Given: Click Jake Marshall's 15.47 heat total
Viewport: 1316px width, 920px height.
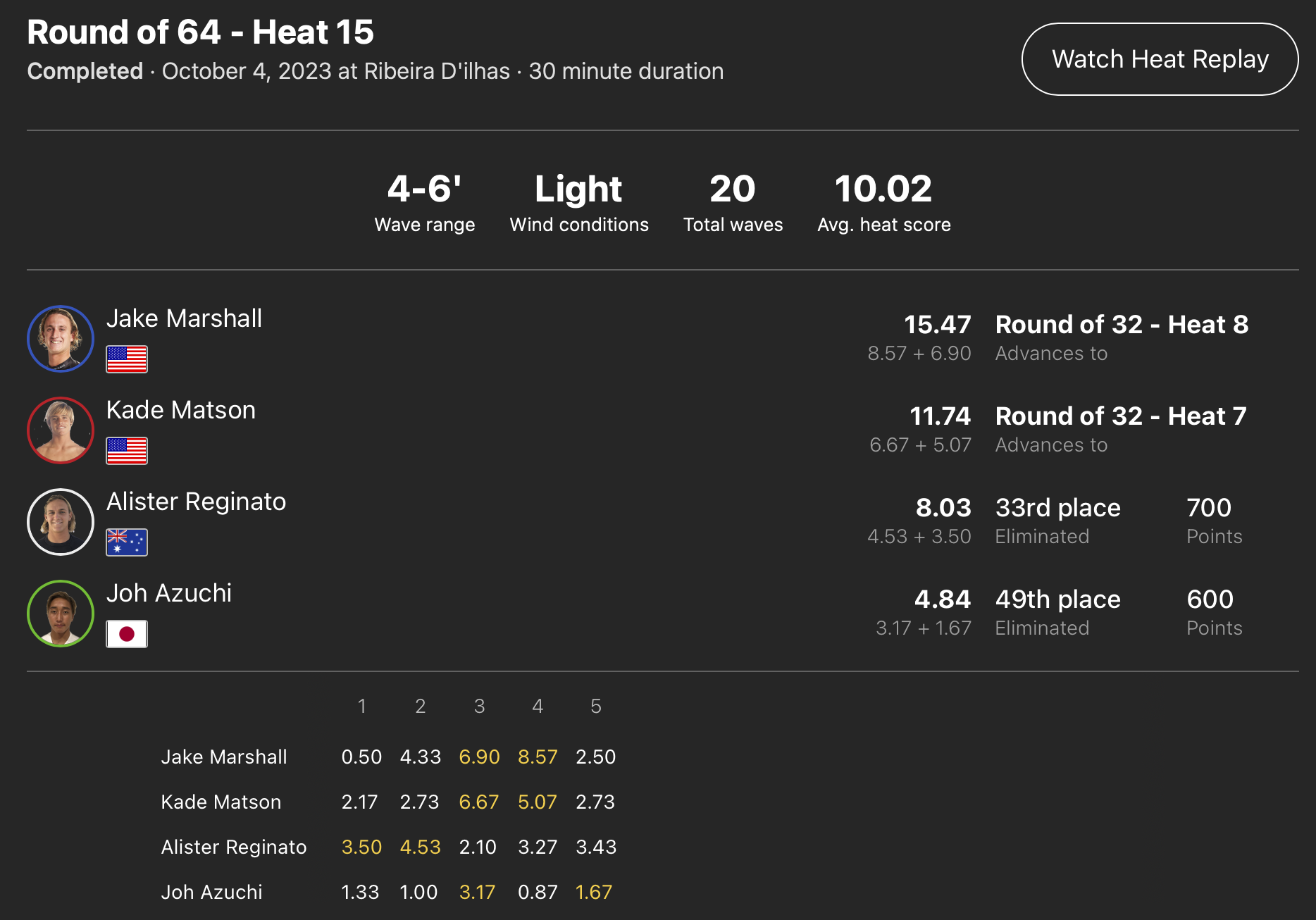Looking at the screenshot, I should click(938, 325).
